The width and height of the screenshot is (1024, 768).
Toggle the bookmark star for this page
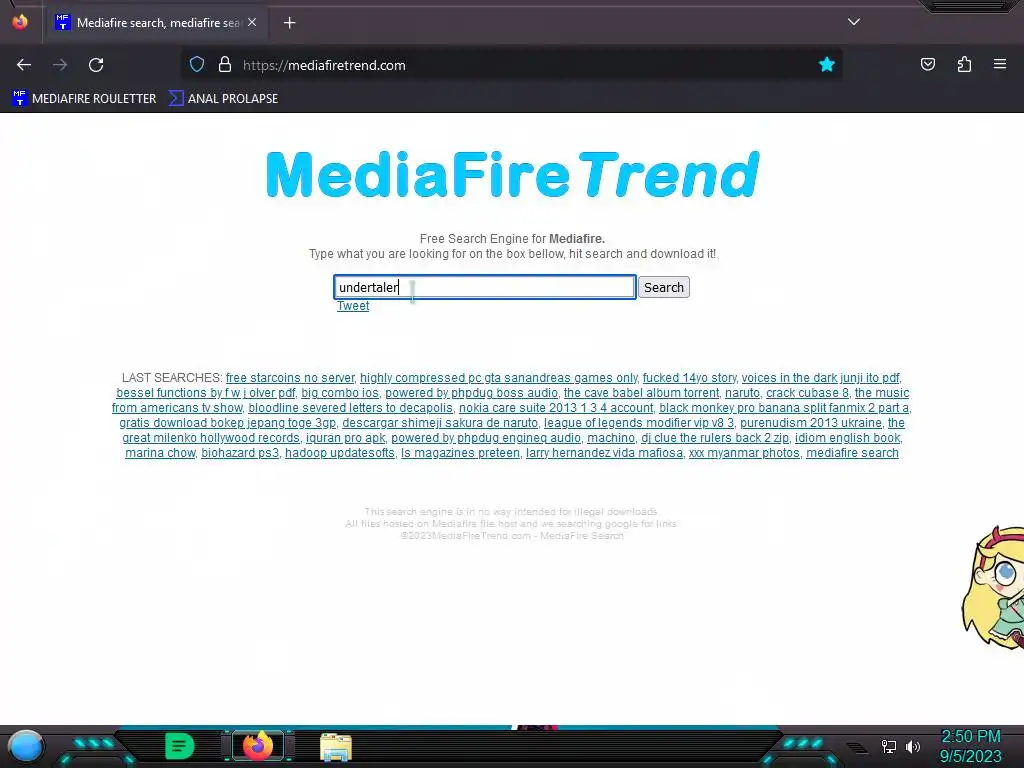pyautogui.click(x=827, y=64)
